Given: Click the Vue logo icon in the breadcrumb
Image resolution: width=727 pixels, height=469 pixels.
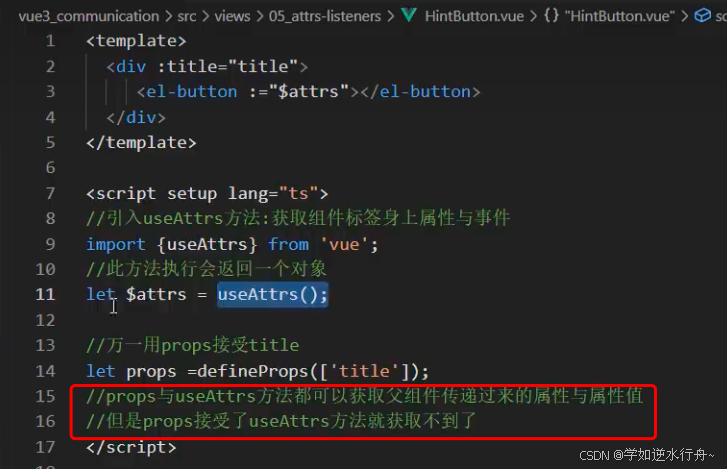Looking at the screenshot, I should [x=408, y=16].
